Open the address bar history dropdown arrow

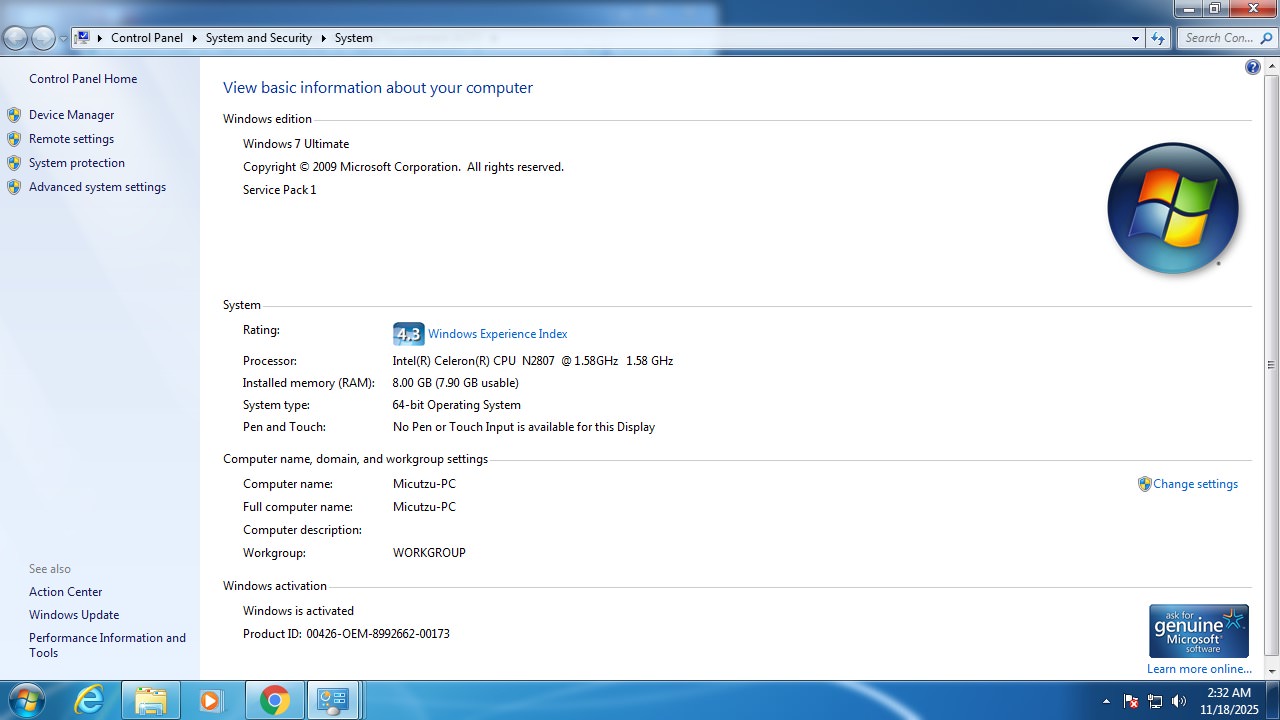coord(1135,38)
